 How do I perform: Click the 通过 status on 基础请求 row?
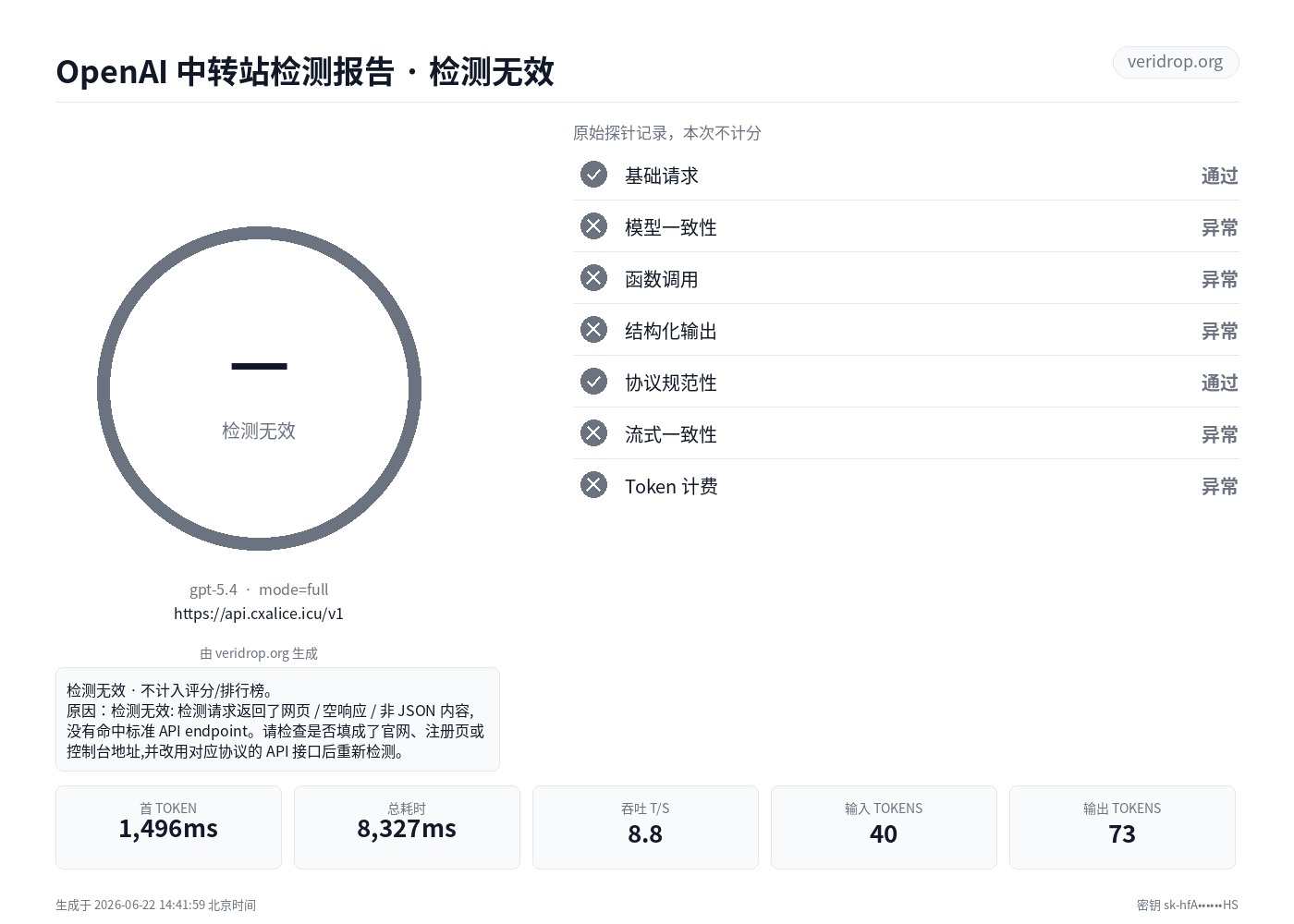[x=1219, y=176]
